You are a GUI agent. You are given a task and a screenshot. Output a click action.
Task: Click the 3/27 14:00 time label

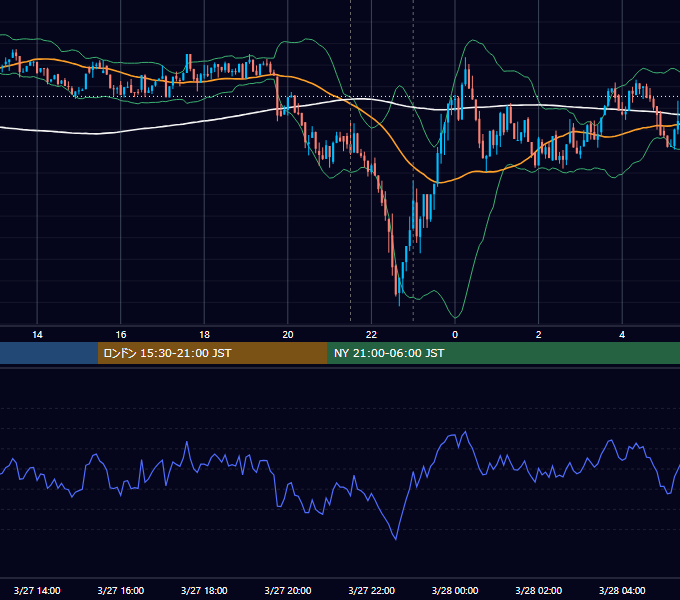coord(37,590)
